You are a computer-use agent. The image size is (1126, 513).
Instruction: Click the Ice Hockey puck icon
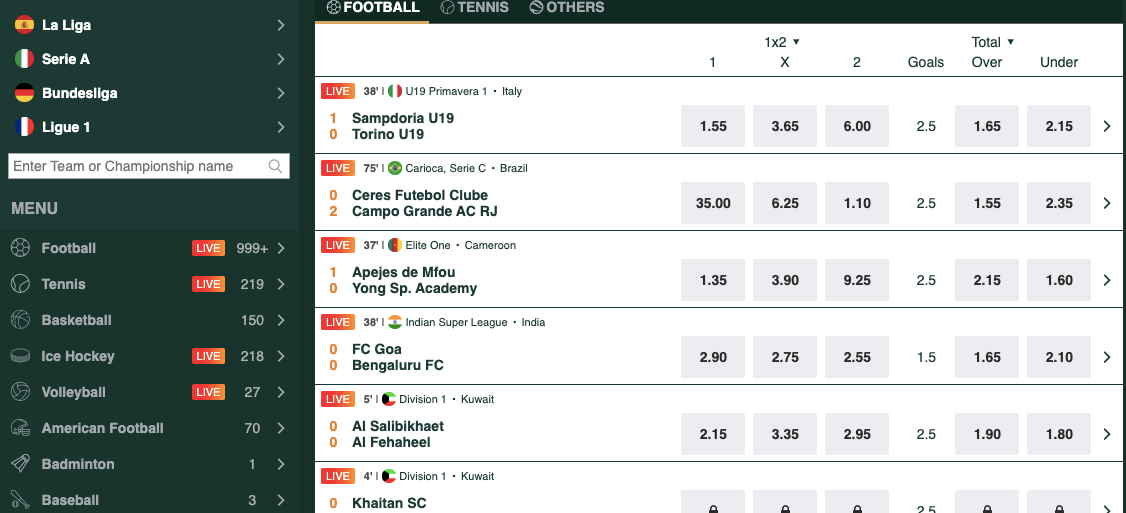point(20,356)
